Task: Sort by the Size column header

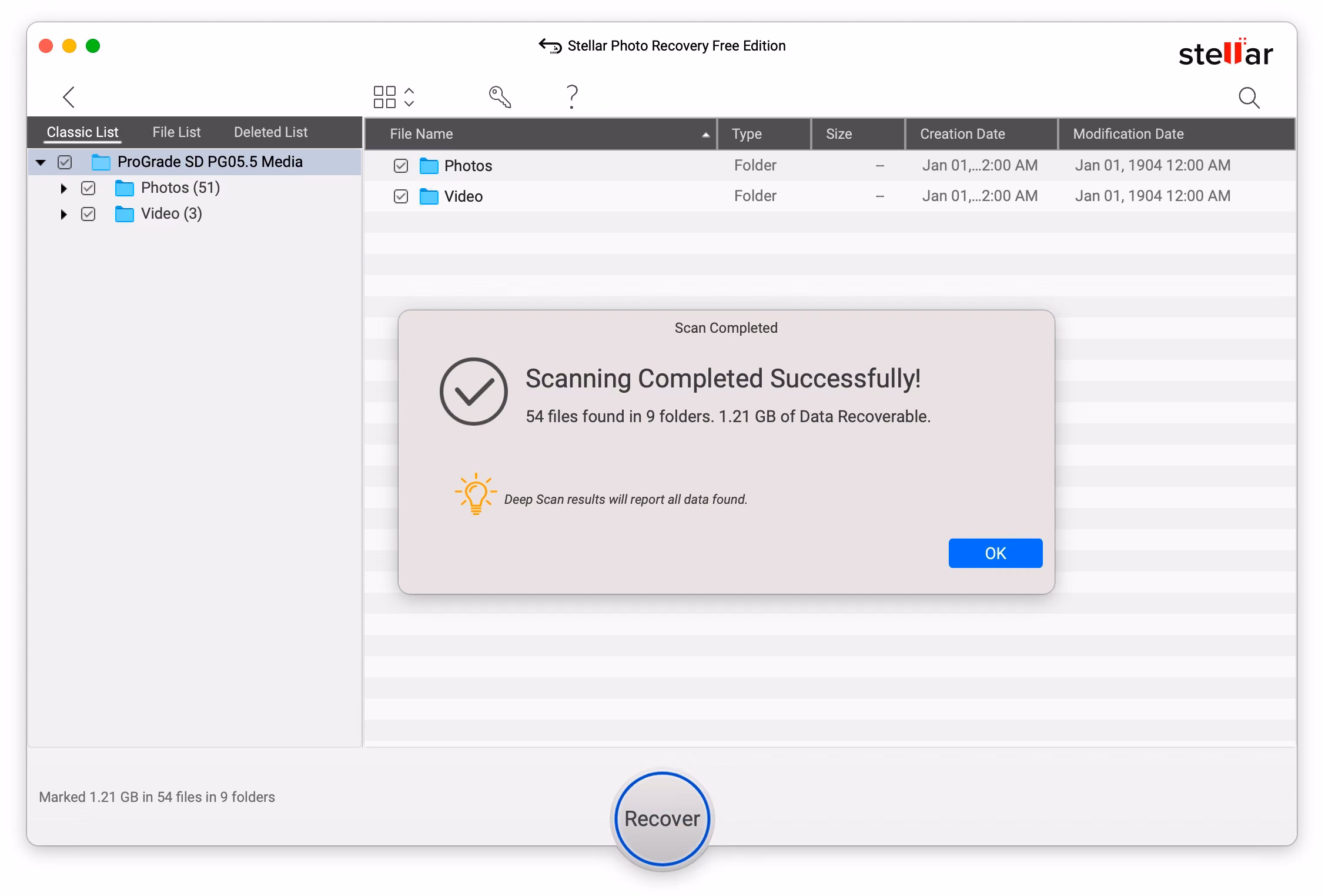Action: click(858, 134)
